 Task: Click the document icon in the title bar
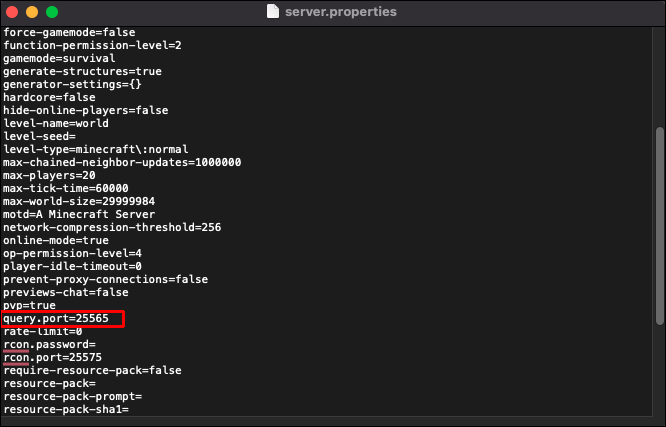click(x=273, y=12)
